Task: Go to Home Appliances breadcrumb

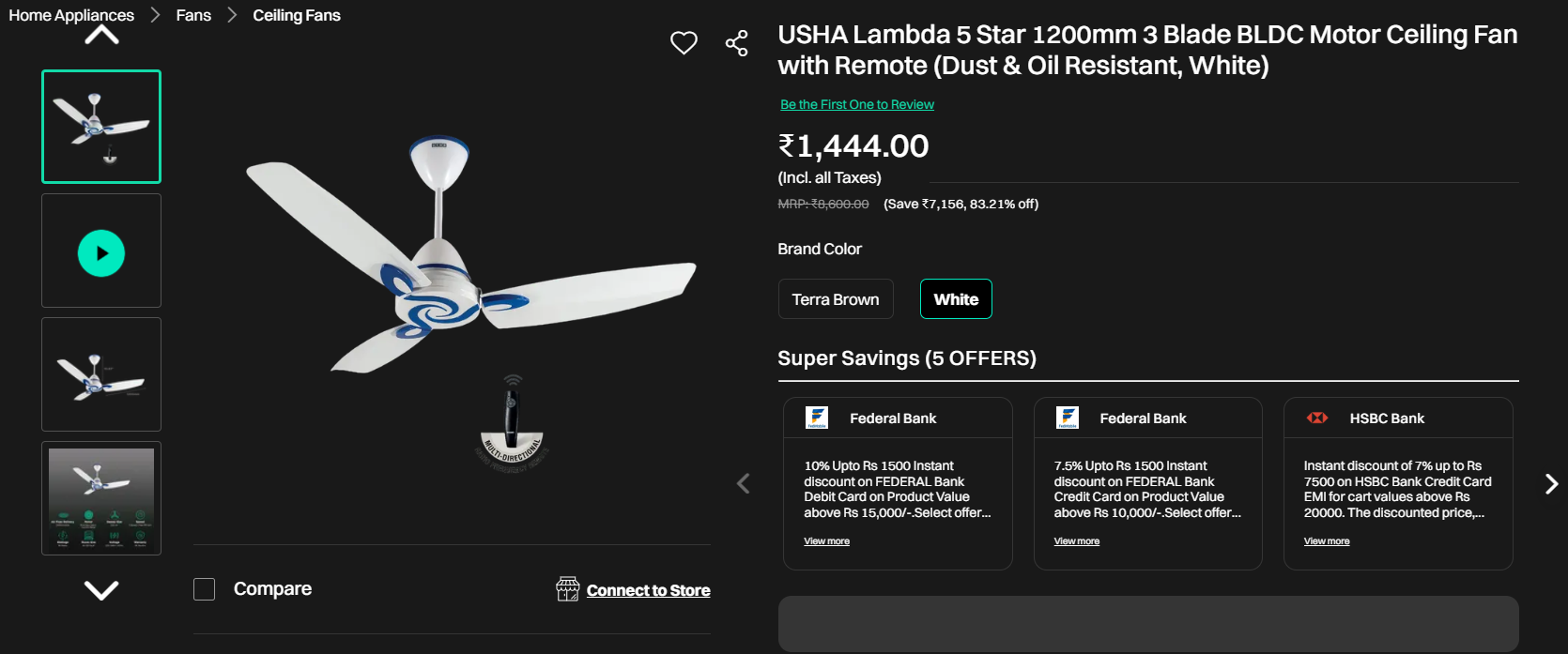Action: (71, 15)
